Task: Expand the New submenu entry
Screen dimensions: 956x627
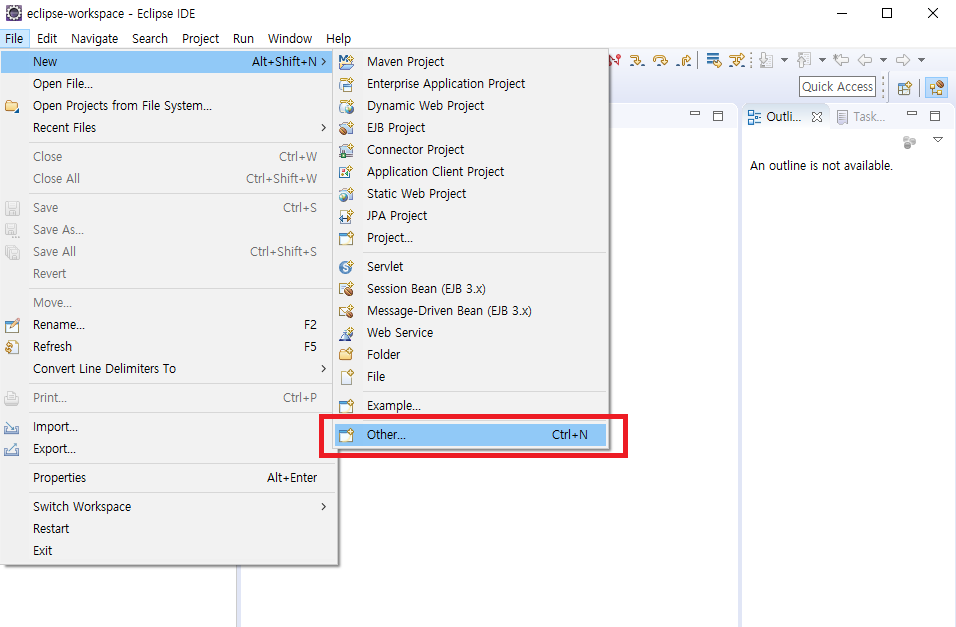Action: pyautogui.click(x=167, y=62)
